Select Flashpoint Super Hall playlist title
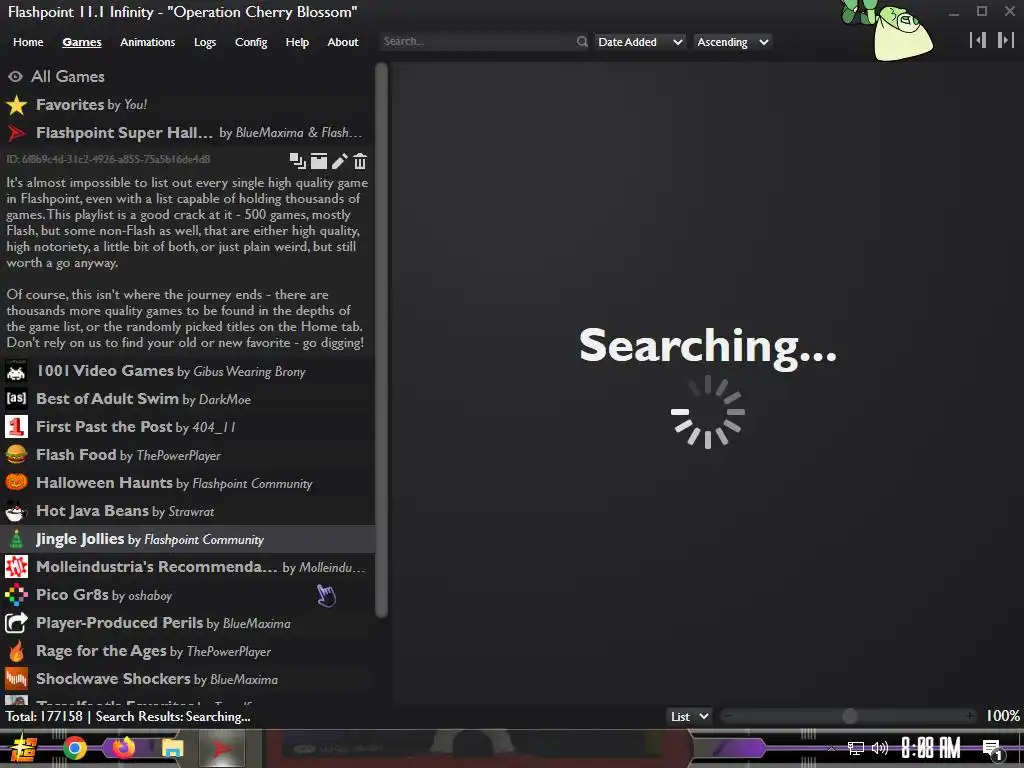 click(125, 133)
